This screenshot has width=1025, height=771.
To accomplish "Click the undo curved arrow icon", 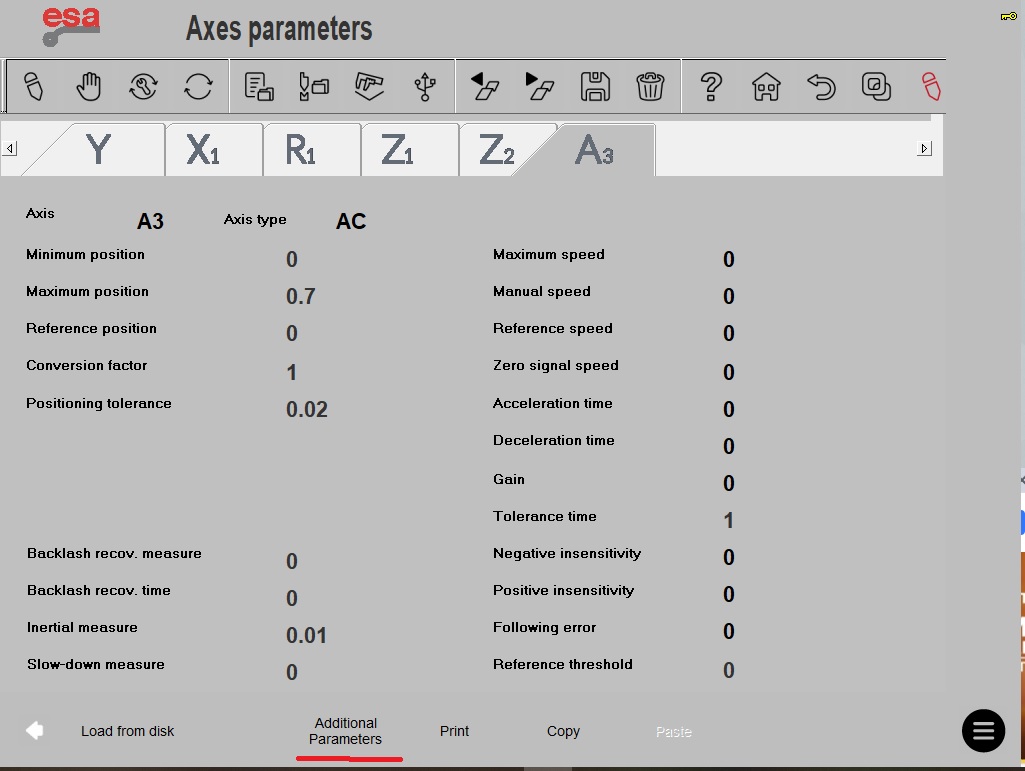I will click(x=821, y=86).
